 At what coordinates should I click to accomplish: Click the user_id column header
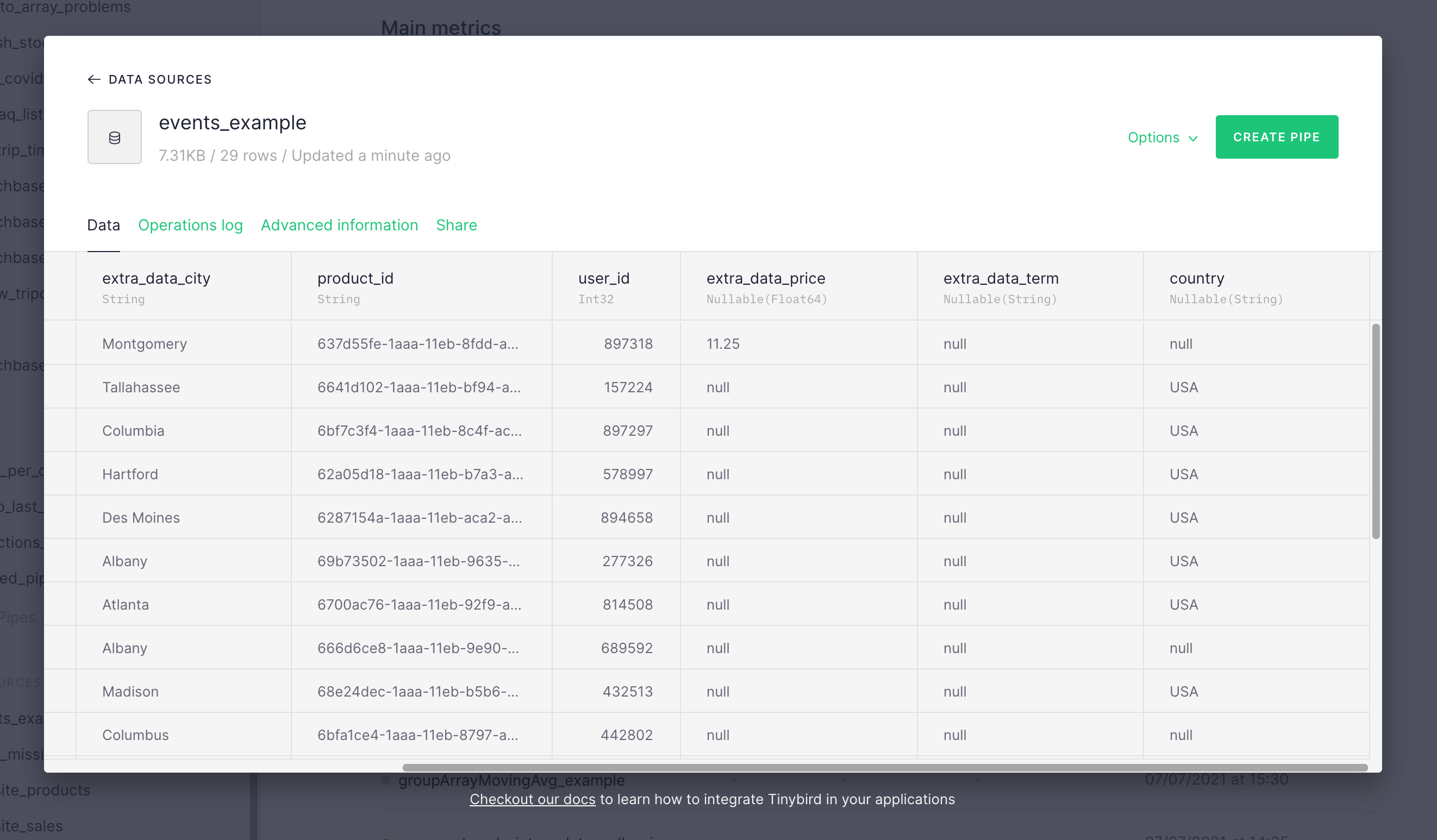pyautogui.click(x=616, y=286)
